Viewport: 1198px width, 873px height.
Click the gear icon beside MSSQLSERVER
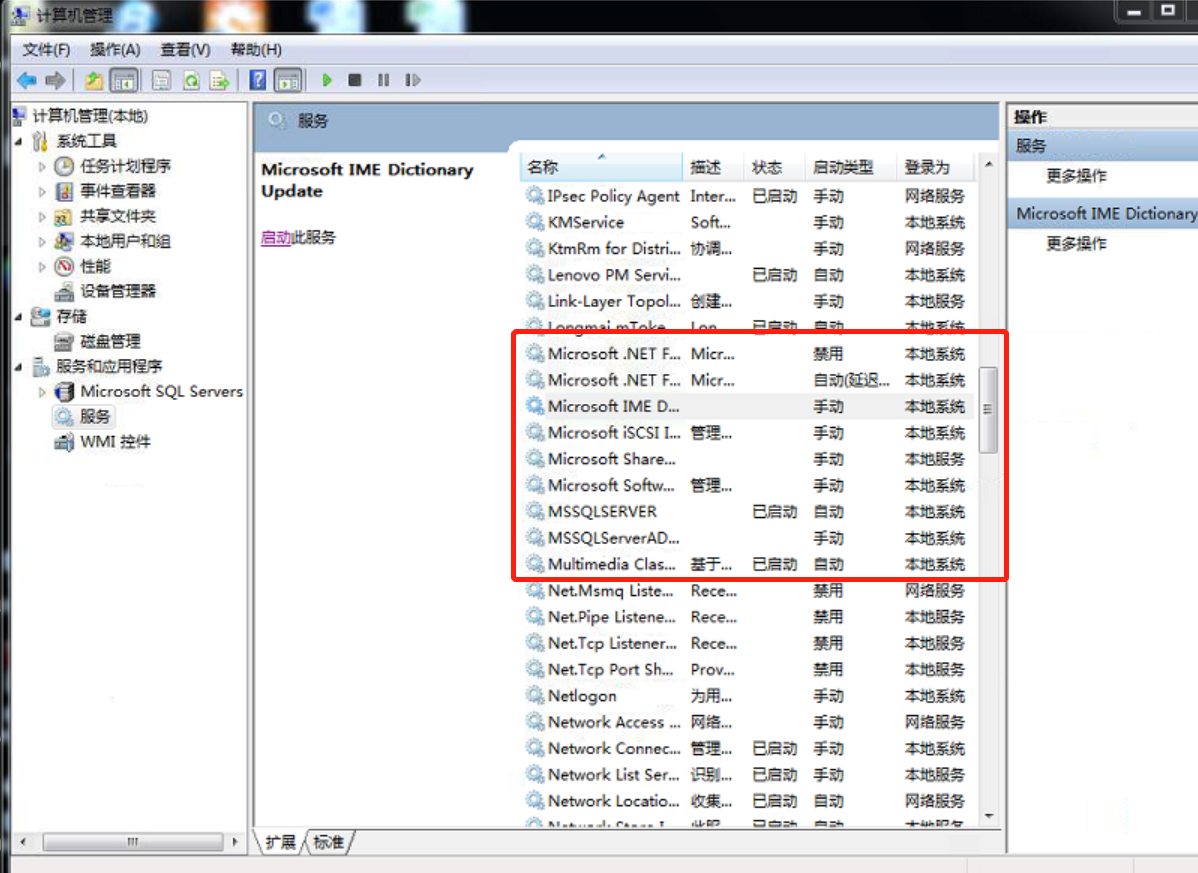pyautogui.click(x=535, y=511)
